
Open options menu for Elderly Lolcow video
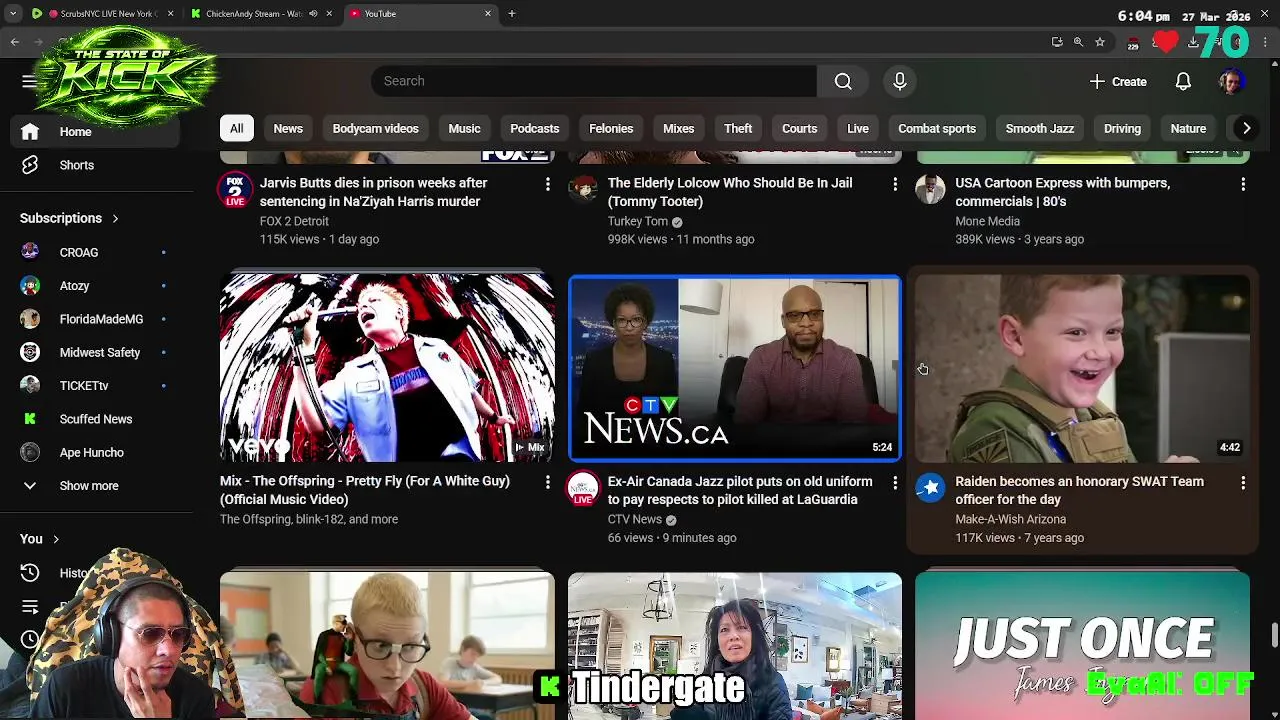[x=895, y=184]
